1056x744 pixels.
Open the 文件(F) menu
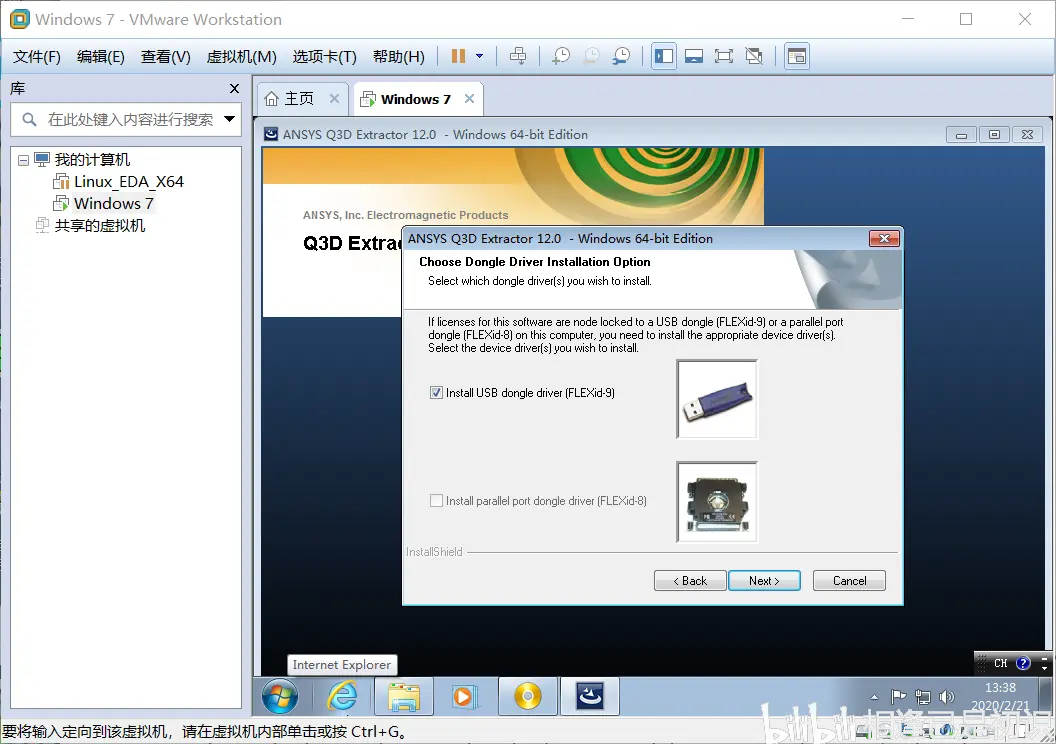click(36, 57)
